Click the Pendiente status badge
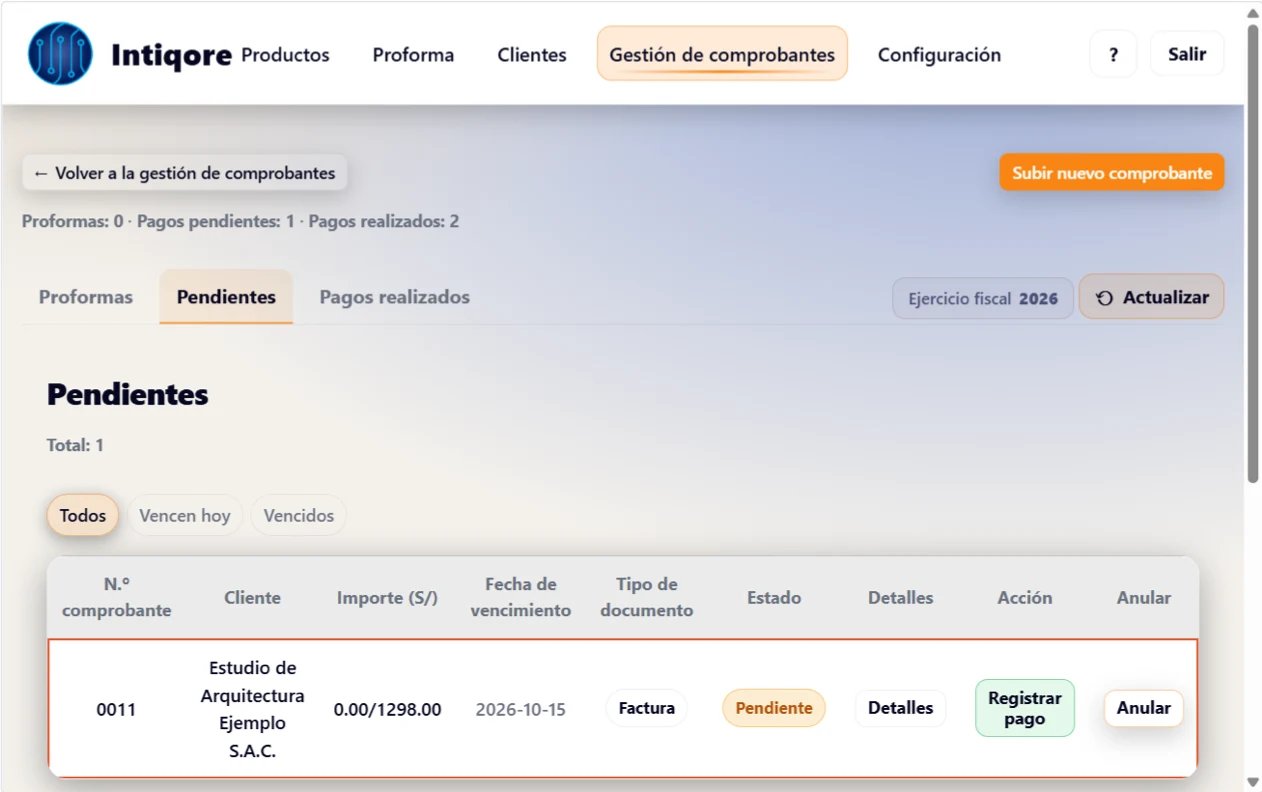This screenshot has height=792, width=1262. click(774, 708)
